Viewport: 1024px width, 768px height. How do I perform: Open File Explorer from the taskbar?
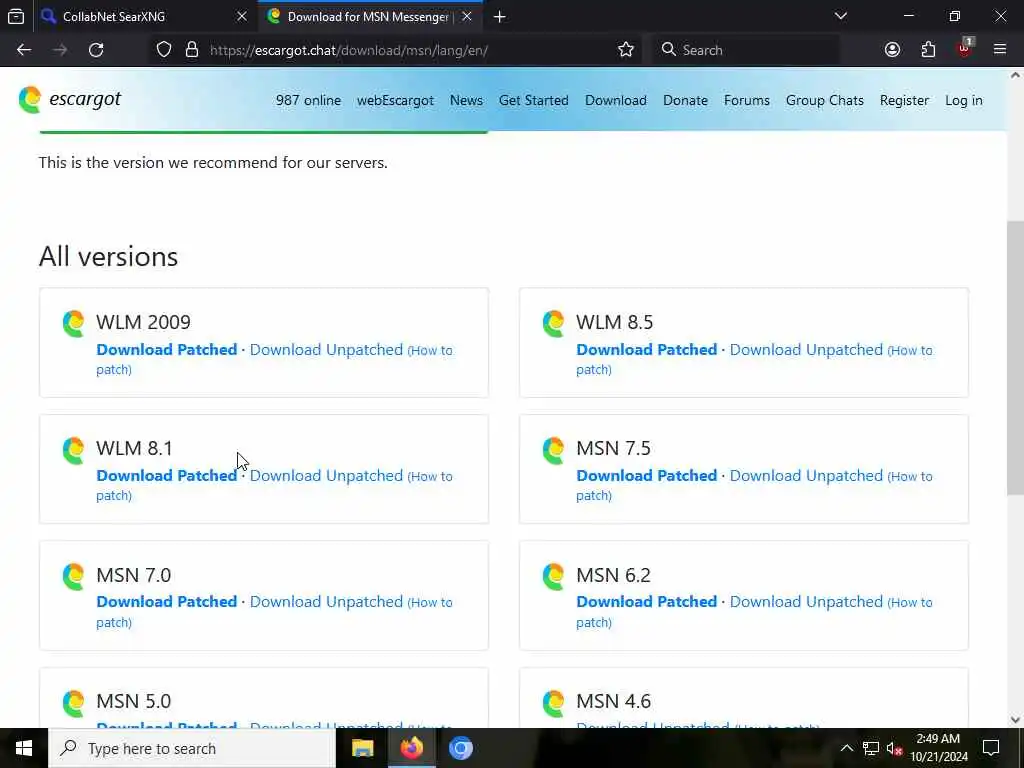[x=362, y=748]
